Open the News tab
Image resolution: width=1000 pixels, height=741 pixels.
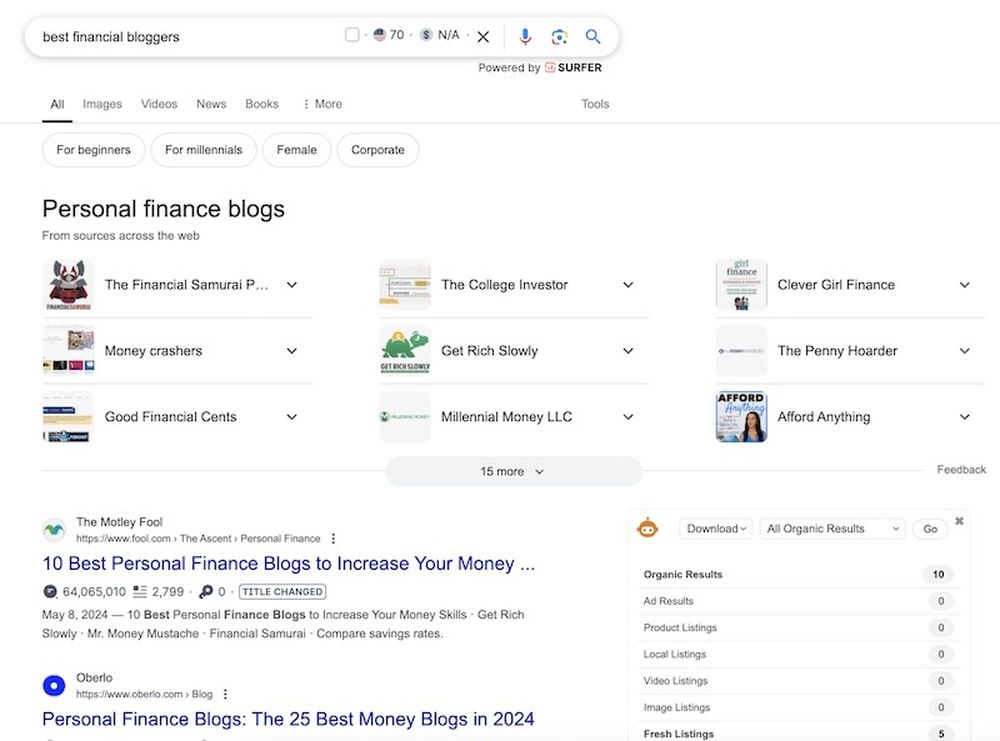click(211, 104)
